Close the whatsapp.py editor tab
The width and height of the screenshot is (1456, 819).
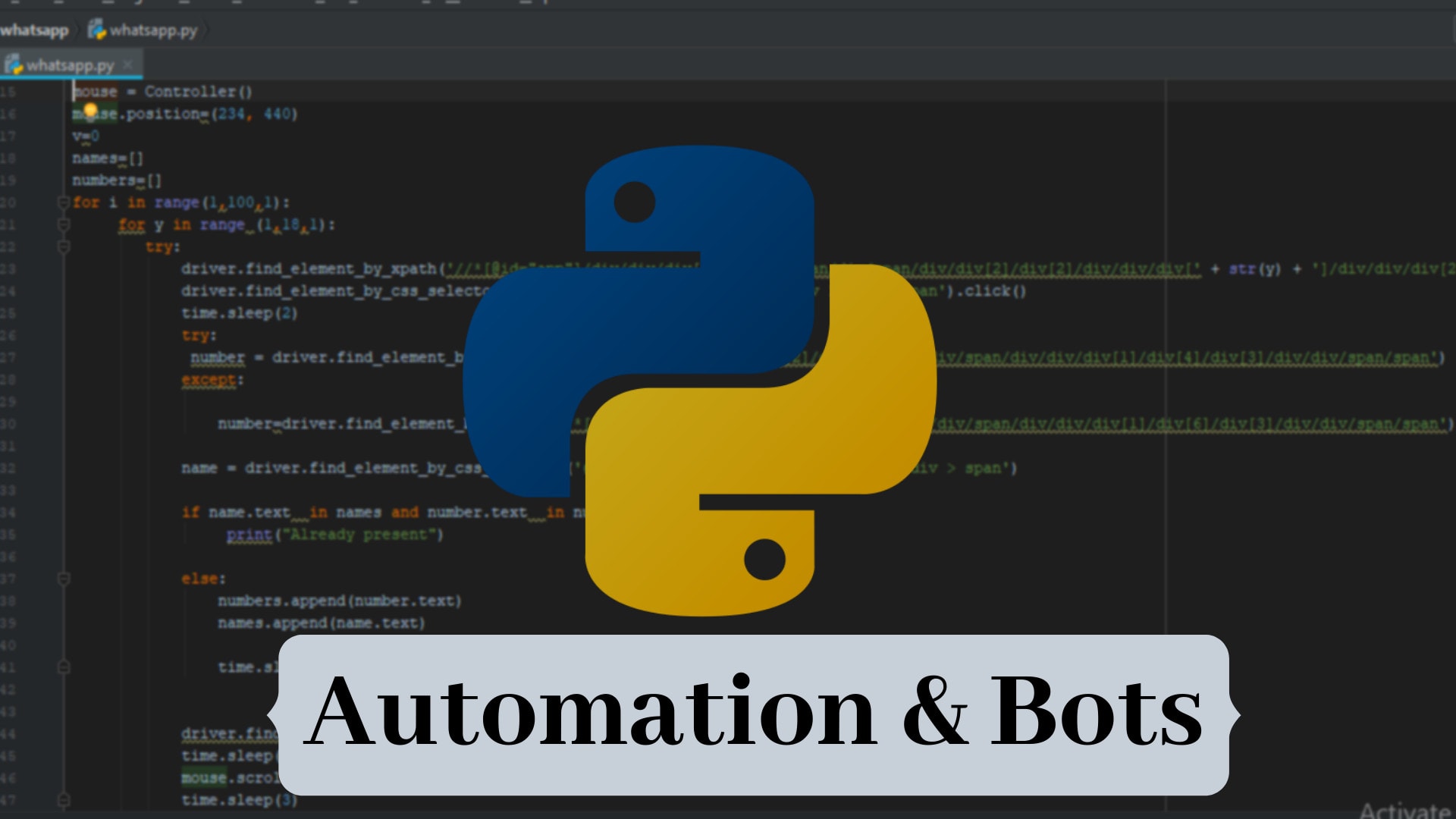coord(128,64)
